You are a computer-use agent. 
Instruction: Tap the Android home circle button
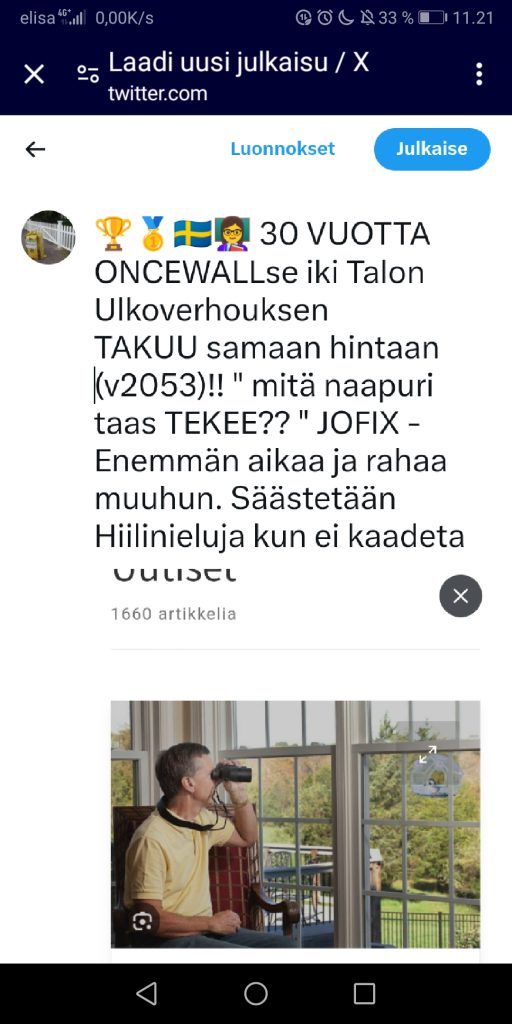(x=256, y=993)
